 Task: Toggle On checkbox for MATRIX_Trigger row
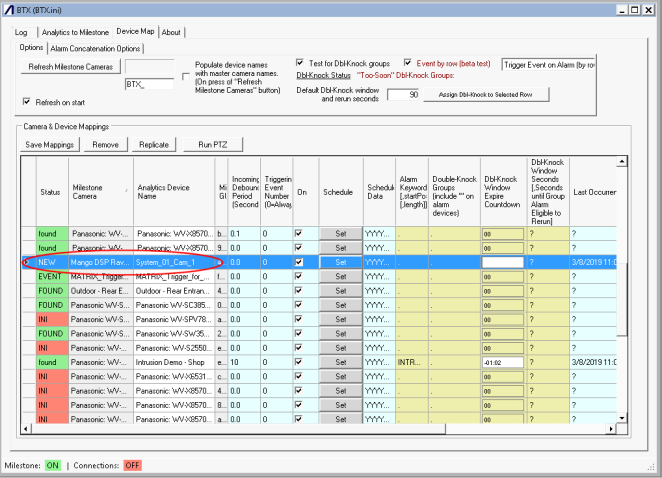pyautogui.click(x=298, y=276)
